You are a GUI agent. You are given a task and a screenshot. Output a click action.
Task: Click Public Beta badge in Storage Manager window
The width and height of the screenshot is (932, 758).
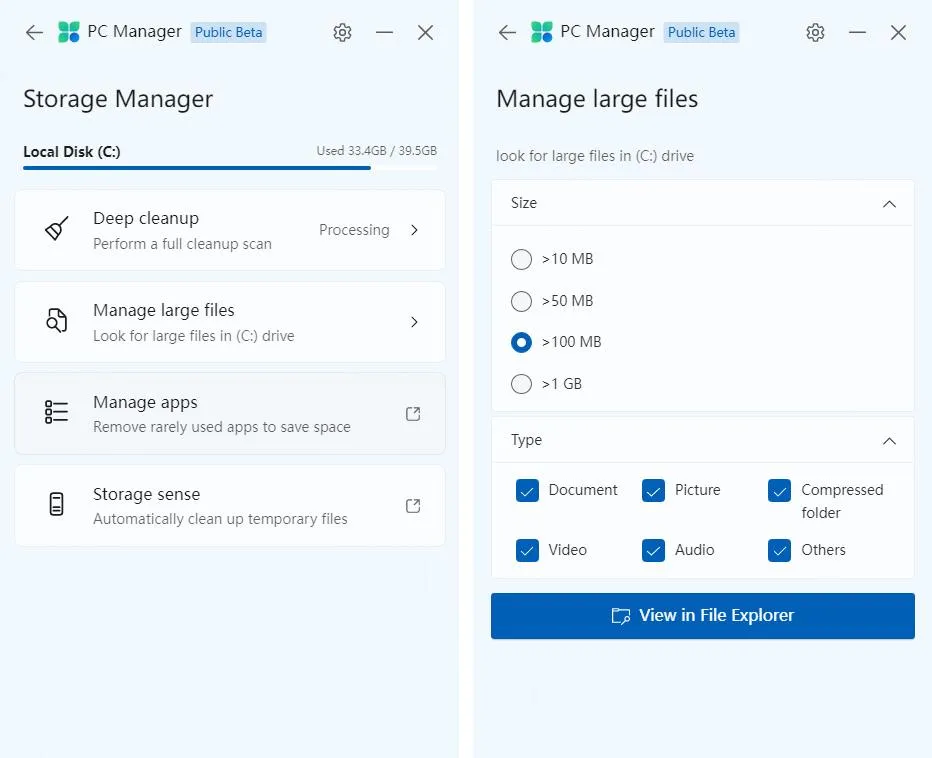coord(228,32)
